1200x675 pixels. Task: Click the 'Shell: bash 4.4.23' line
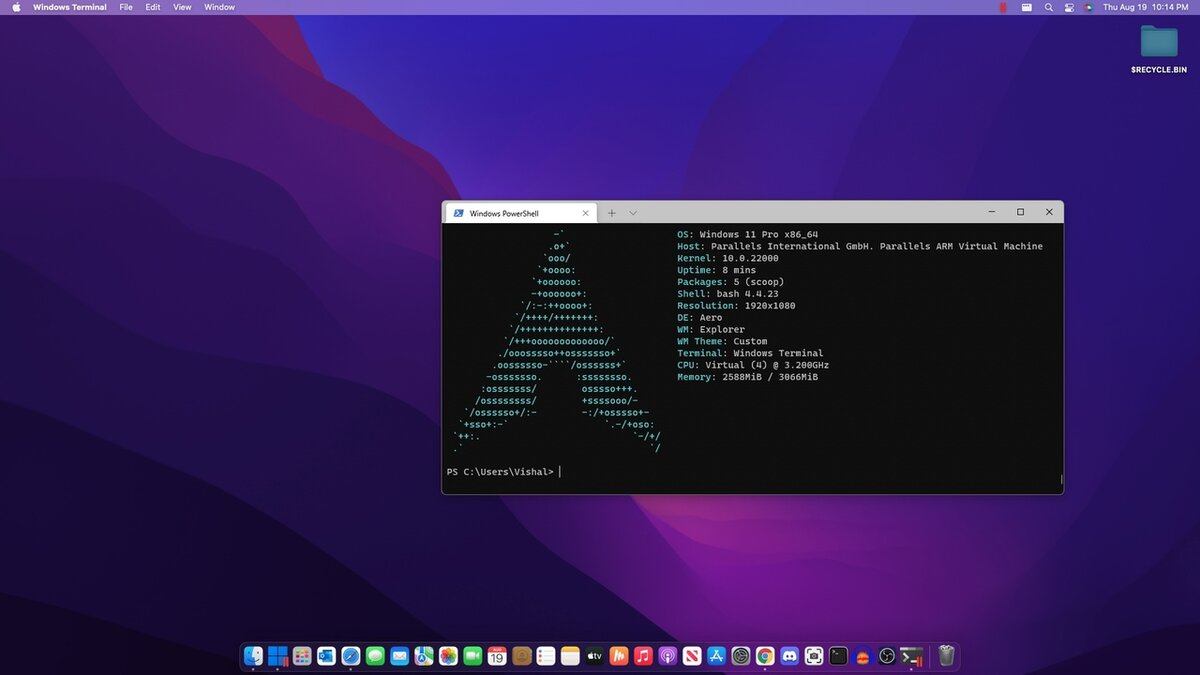point(727,294)
